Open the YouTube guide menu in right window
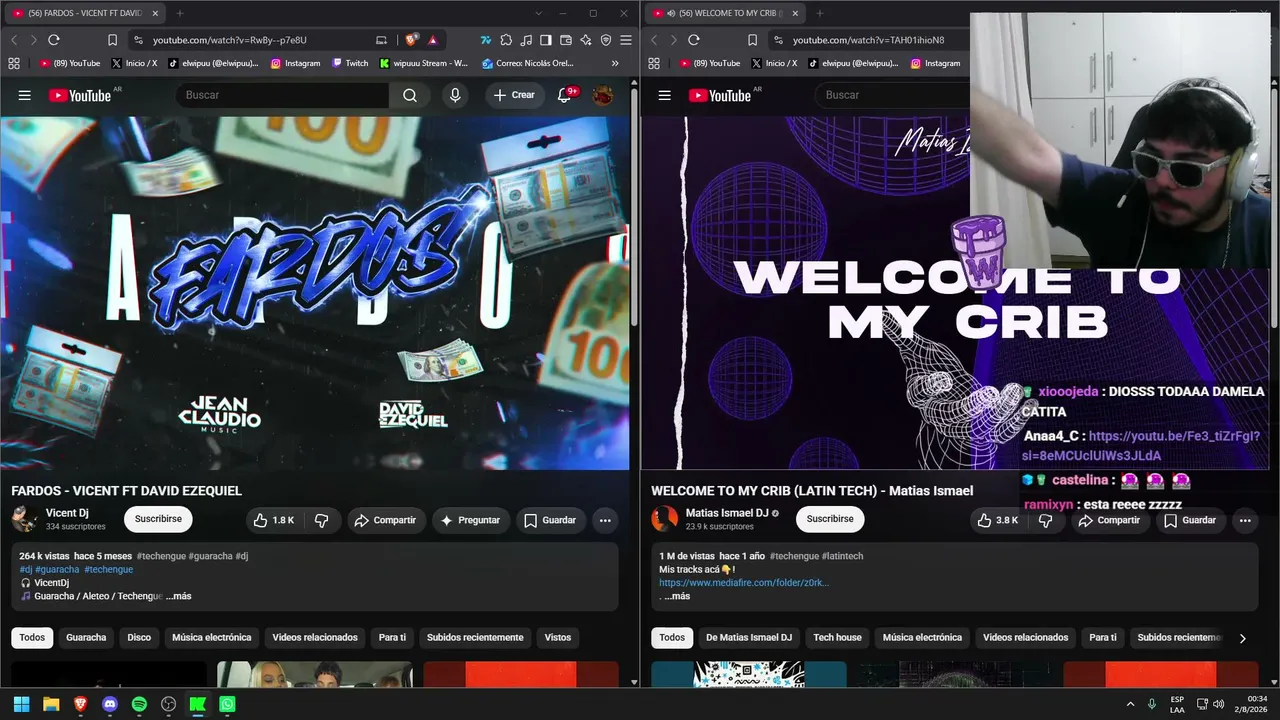The height and width of the screenshot is (720, 1280). tap(665, 95)
